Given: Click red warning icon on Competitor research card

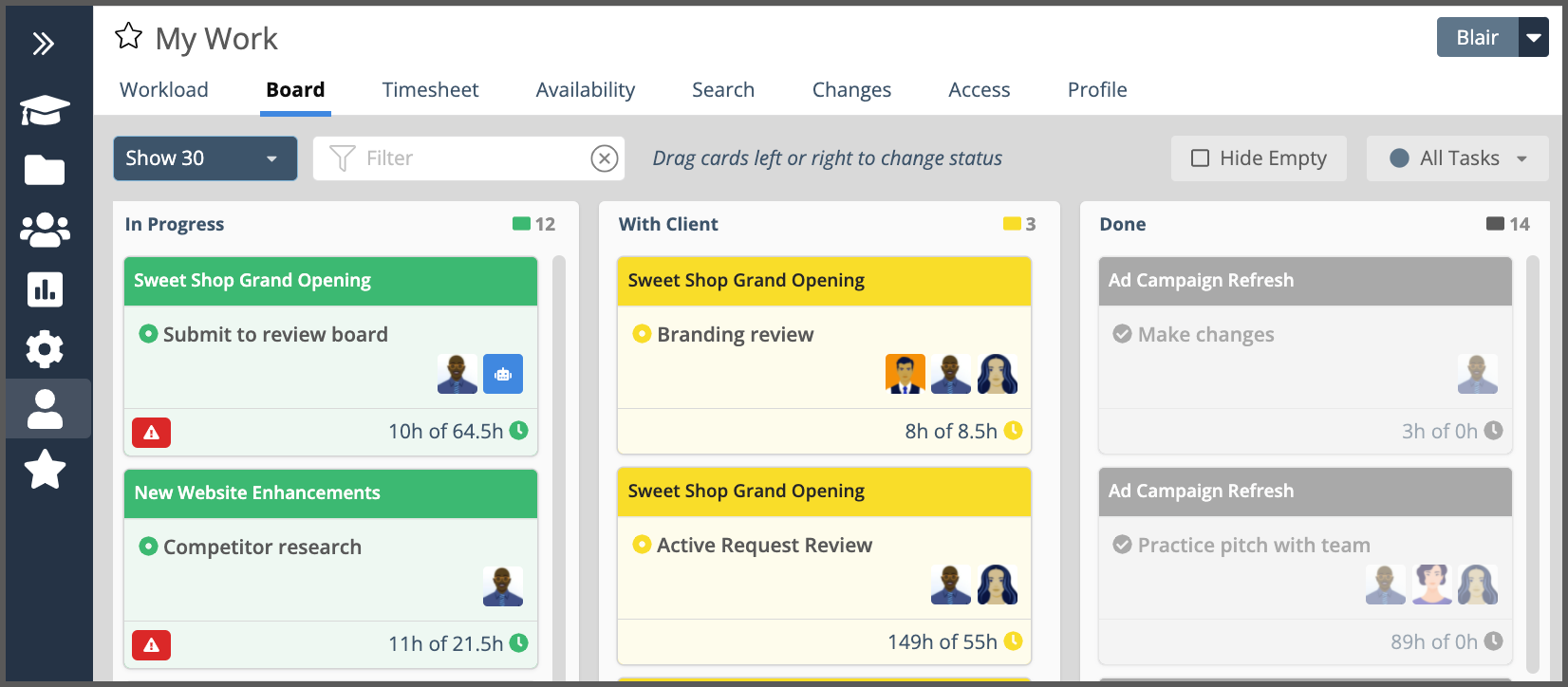Looking at the screenshot, I should coord(151,644).
